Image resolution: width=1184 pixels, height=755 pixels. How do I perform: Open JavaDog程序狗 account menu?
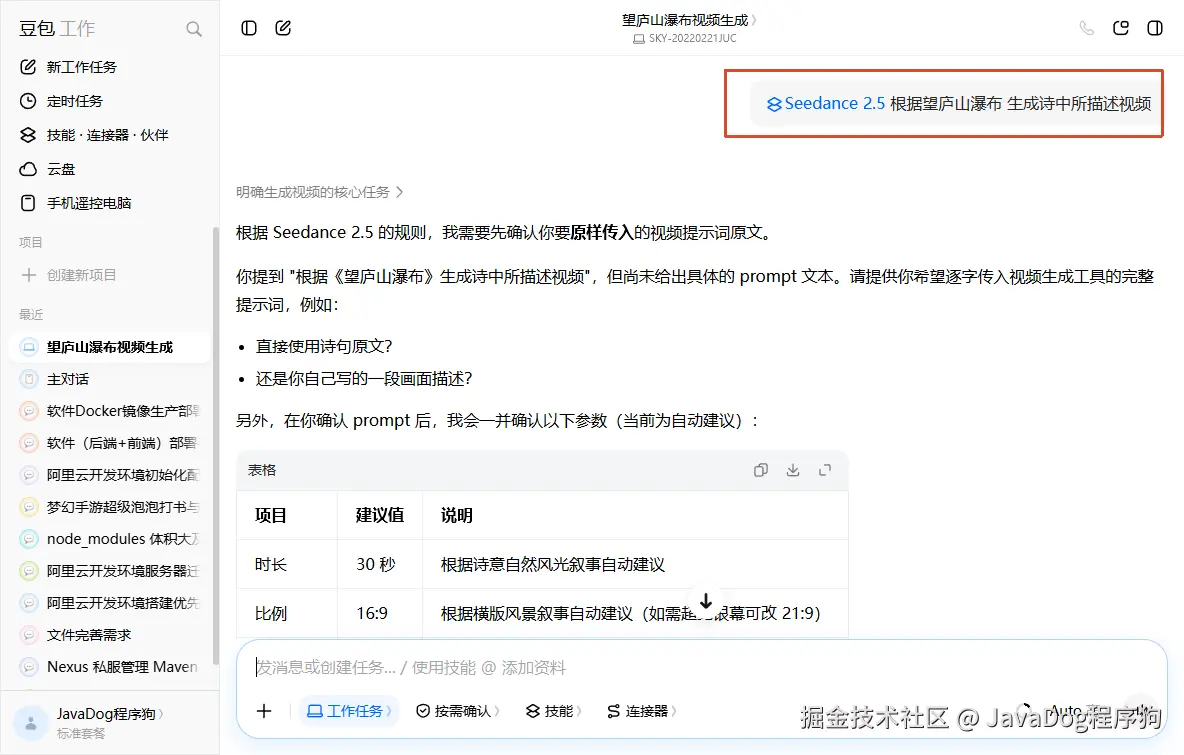(109, 723)
